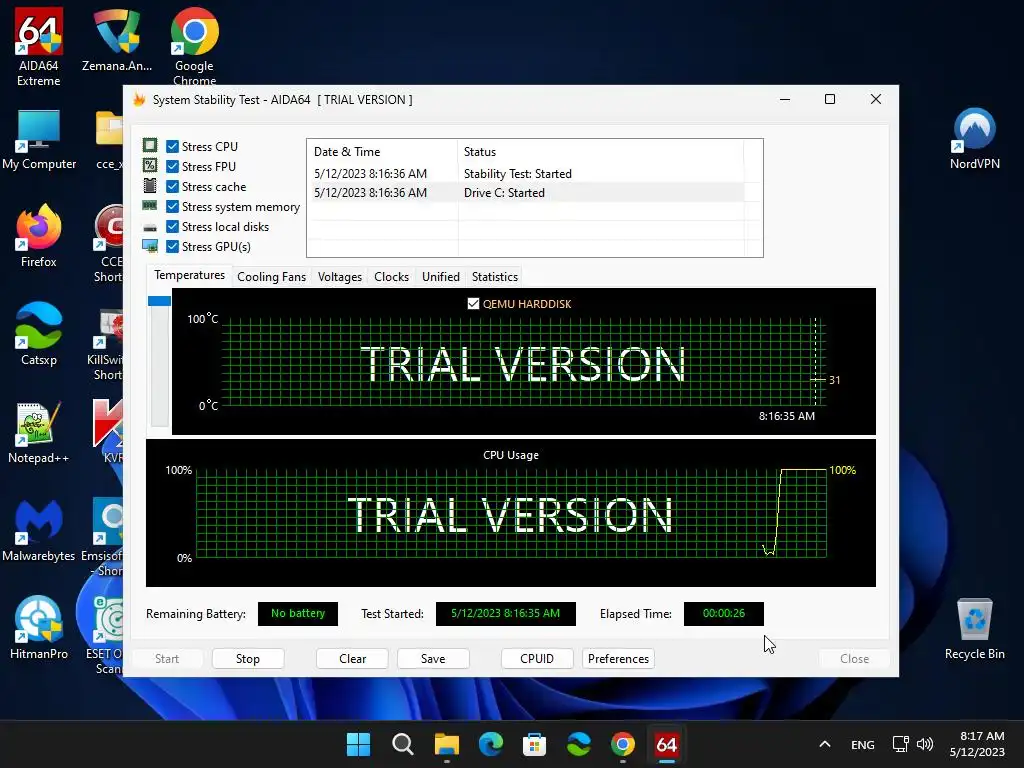Toggle QEMU HARDDISK graph checkbox
The width and height of the screenshot is (1024, 768).
(473, 304)
